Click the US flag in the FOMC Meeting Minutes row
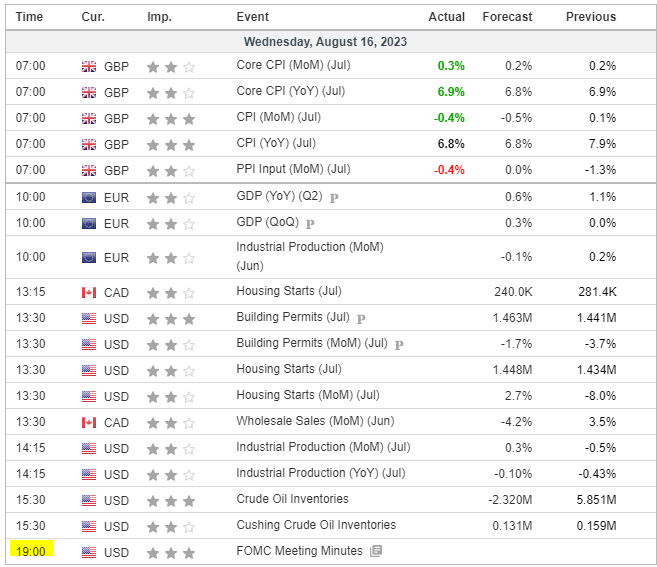 pyautogui.click(x=89, y=552)
